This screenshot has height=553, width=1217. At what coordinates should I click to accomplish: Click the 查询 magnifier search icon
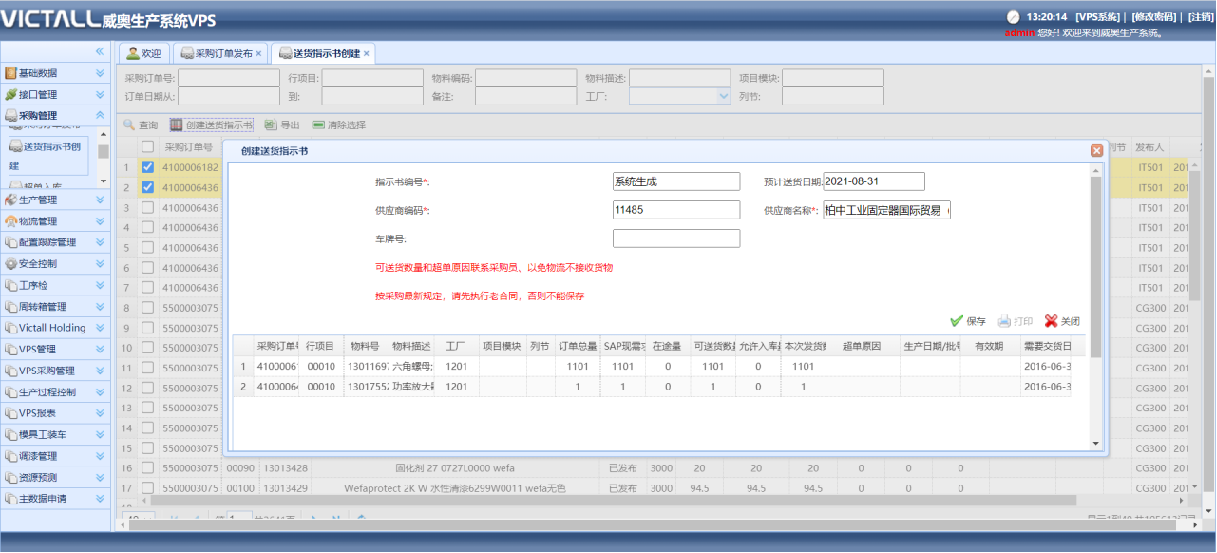(x=129, y=125)
